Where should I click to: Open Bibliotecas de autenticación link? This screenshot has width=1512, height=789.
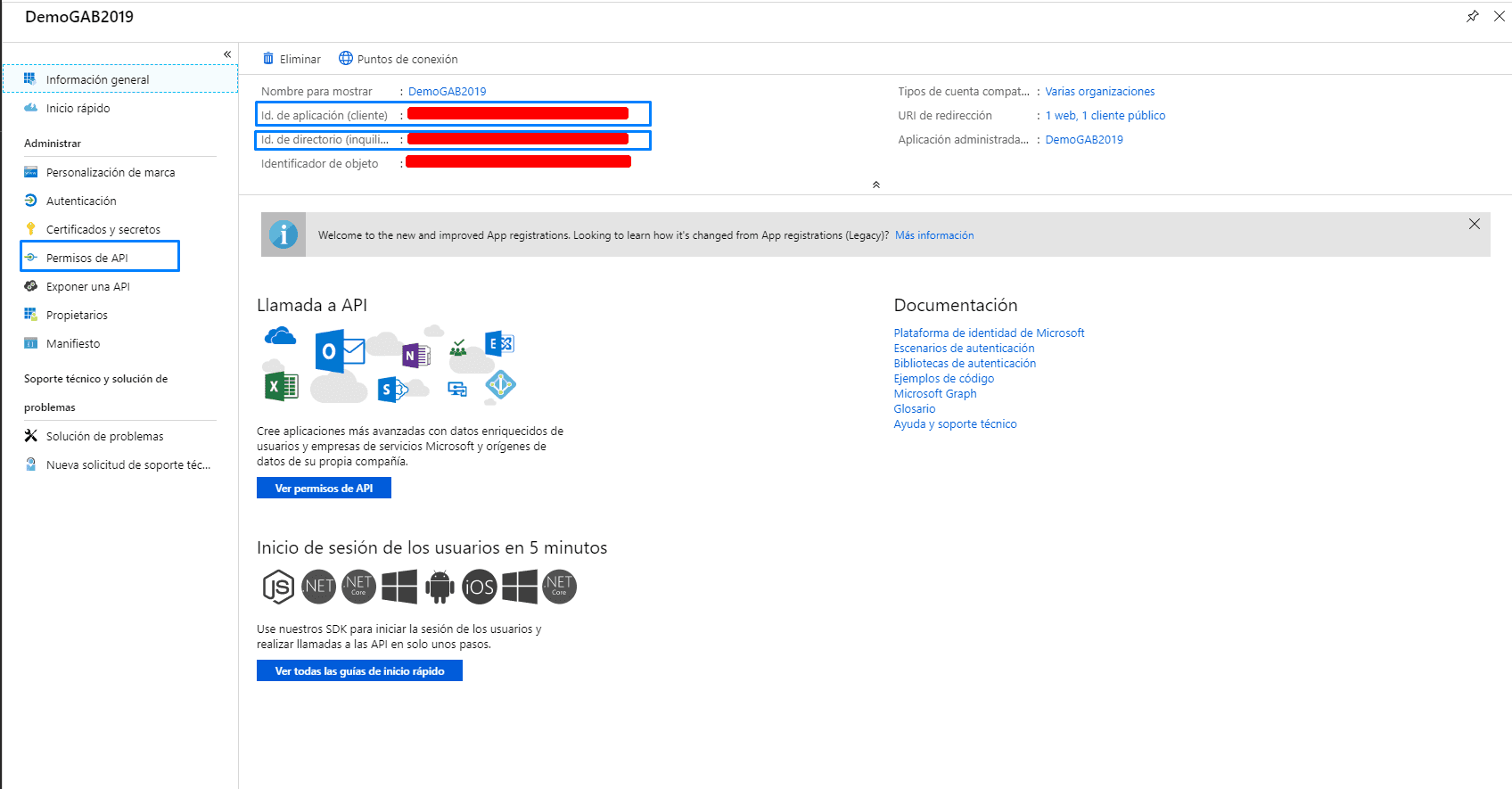pos(965,363)
